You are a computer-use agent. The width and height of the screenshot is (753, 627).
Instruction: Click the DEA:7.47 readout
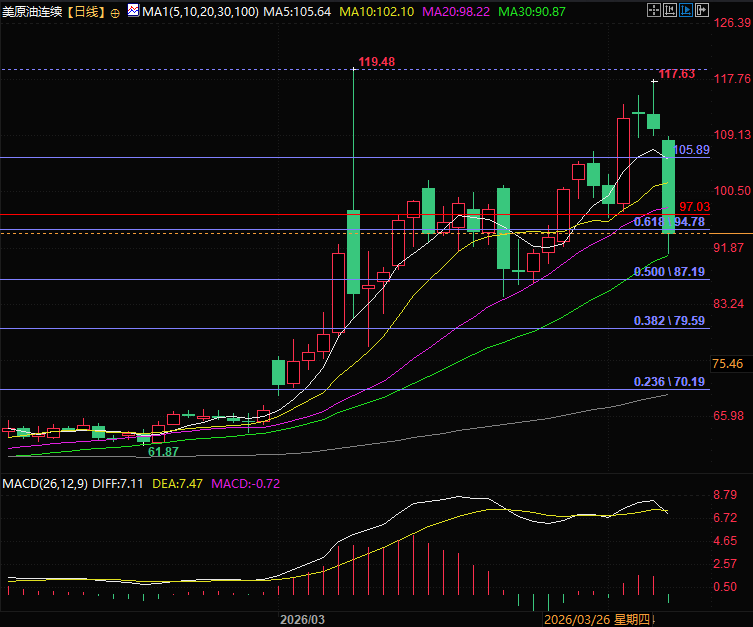[177, 483]
